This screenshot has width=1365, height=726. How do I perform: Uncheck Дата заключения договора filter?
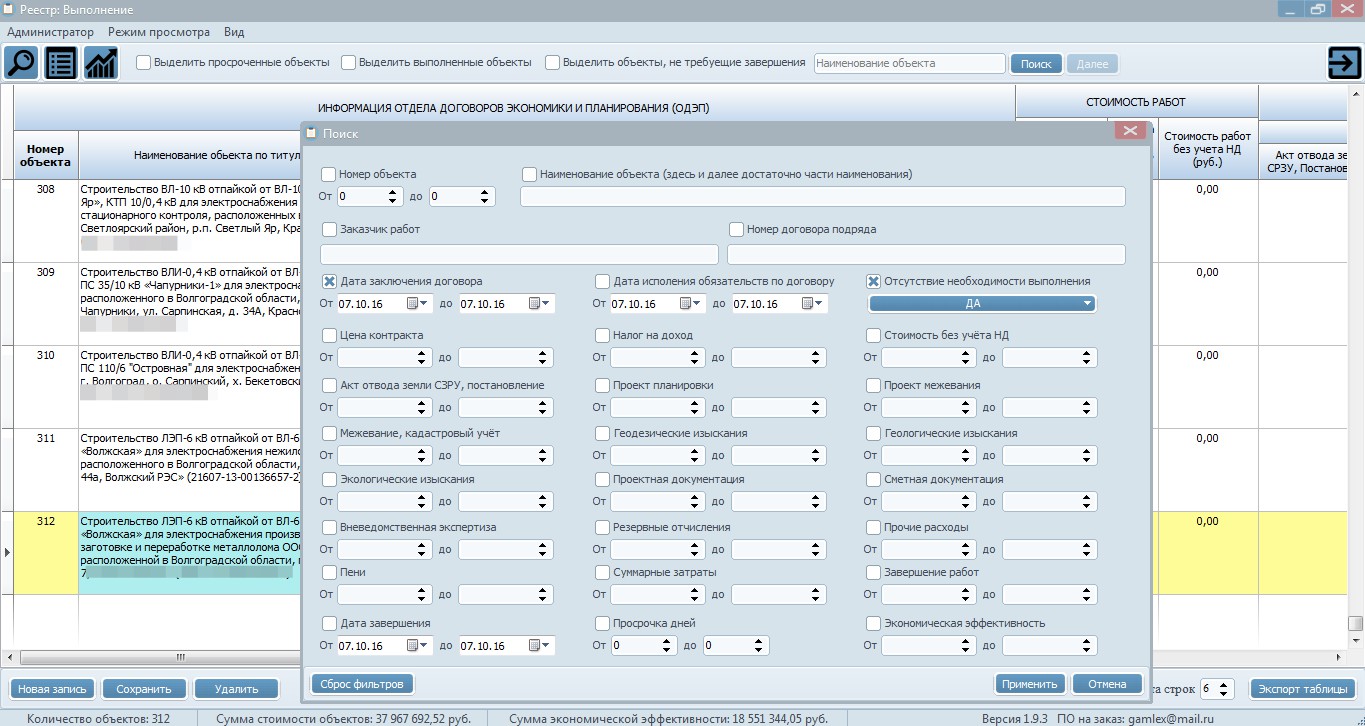point(329,281)
